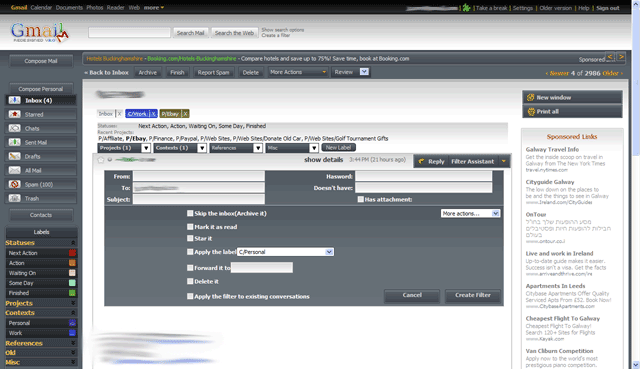Open the Documents top menu link
The width and height of the screenshot is (640, 369).
tap(69, 8)
